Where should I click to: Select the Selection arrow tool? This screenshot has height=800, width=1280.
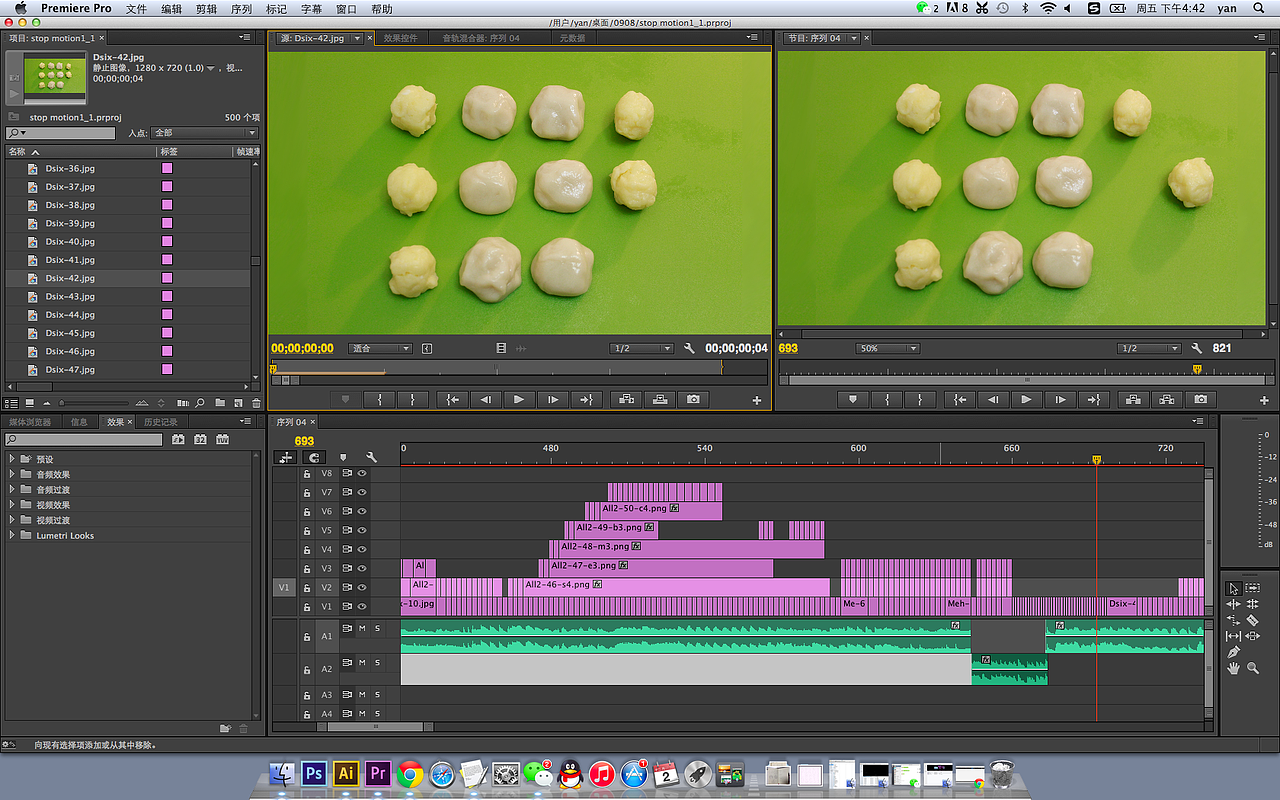click(1234, 588)
